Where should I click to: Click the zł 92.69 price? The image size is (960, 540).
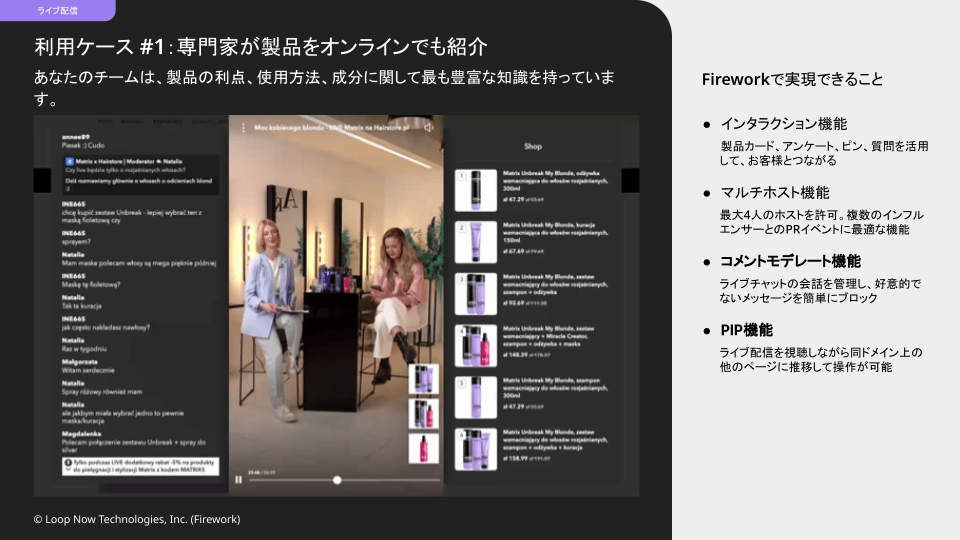(514, 303)
